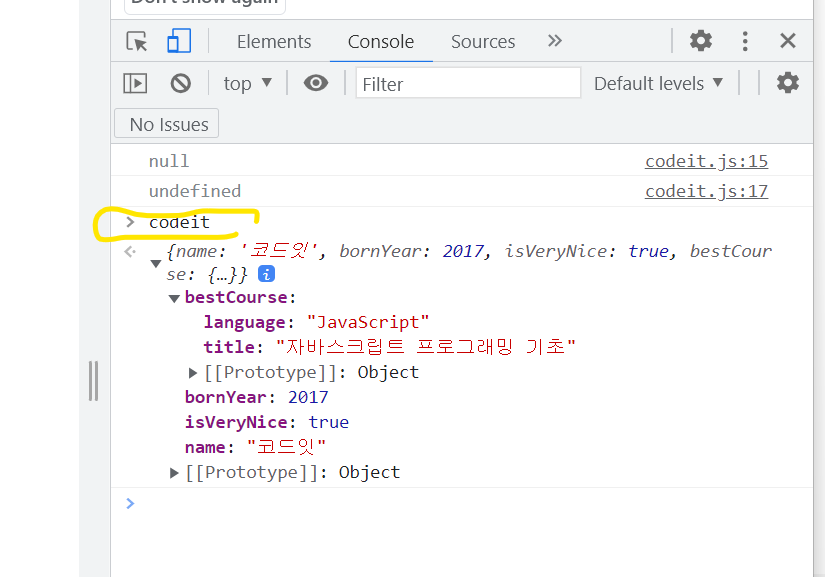Collapse the bestCourse property
This screenshot has width=825, height=577.
[174, 298]
